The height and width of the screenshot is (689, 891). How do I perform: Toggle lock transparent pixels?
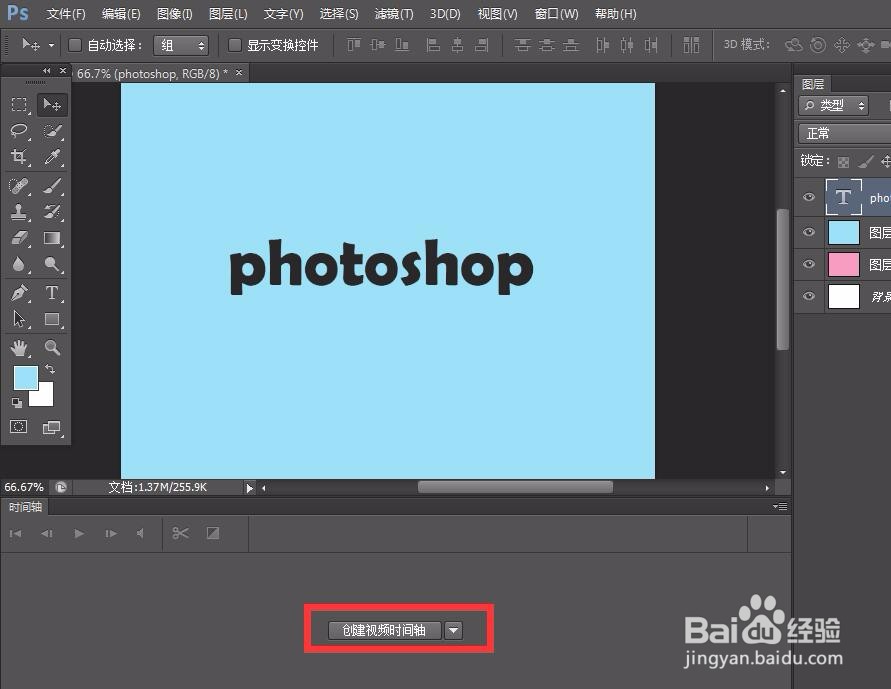843,162
